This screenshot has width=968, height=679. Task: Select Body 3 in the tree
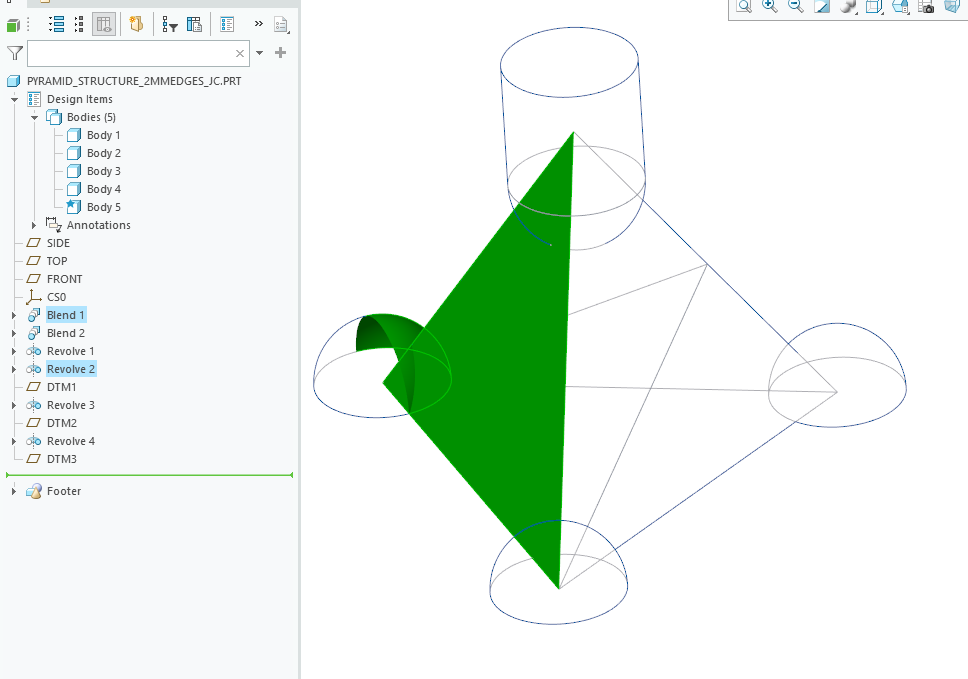pos(104,171)
